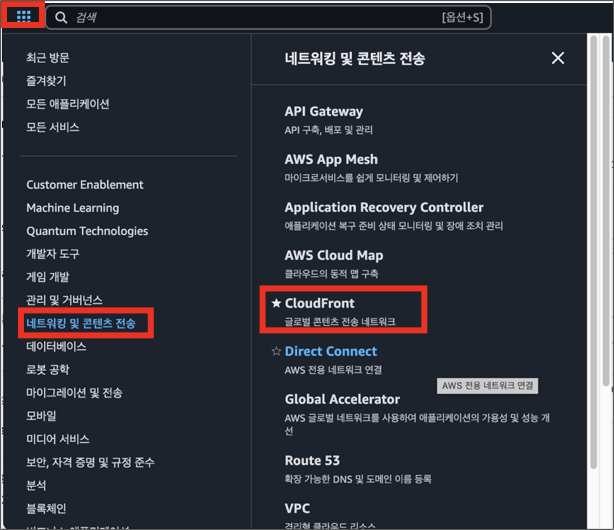The height and width of the screenshot is (530, 614).
Task: Open API Gateway service
Action: pos(323,111)
